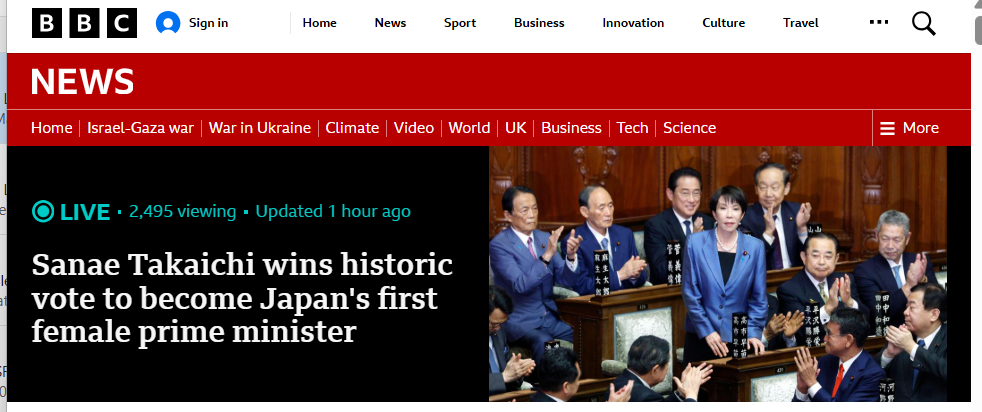The height and width of the screenshot is (412, 982).
Task: Expand the More news sections menu
Action: point(909,128)
